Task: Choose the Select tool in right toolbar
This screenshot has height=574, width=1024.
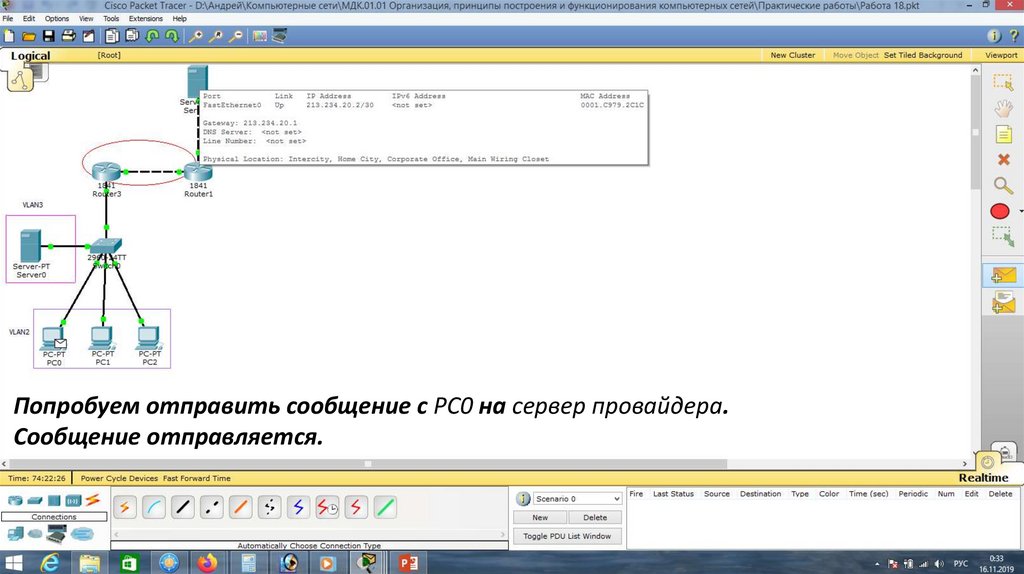Action: [1002, 82]
